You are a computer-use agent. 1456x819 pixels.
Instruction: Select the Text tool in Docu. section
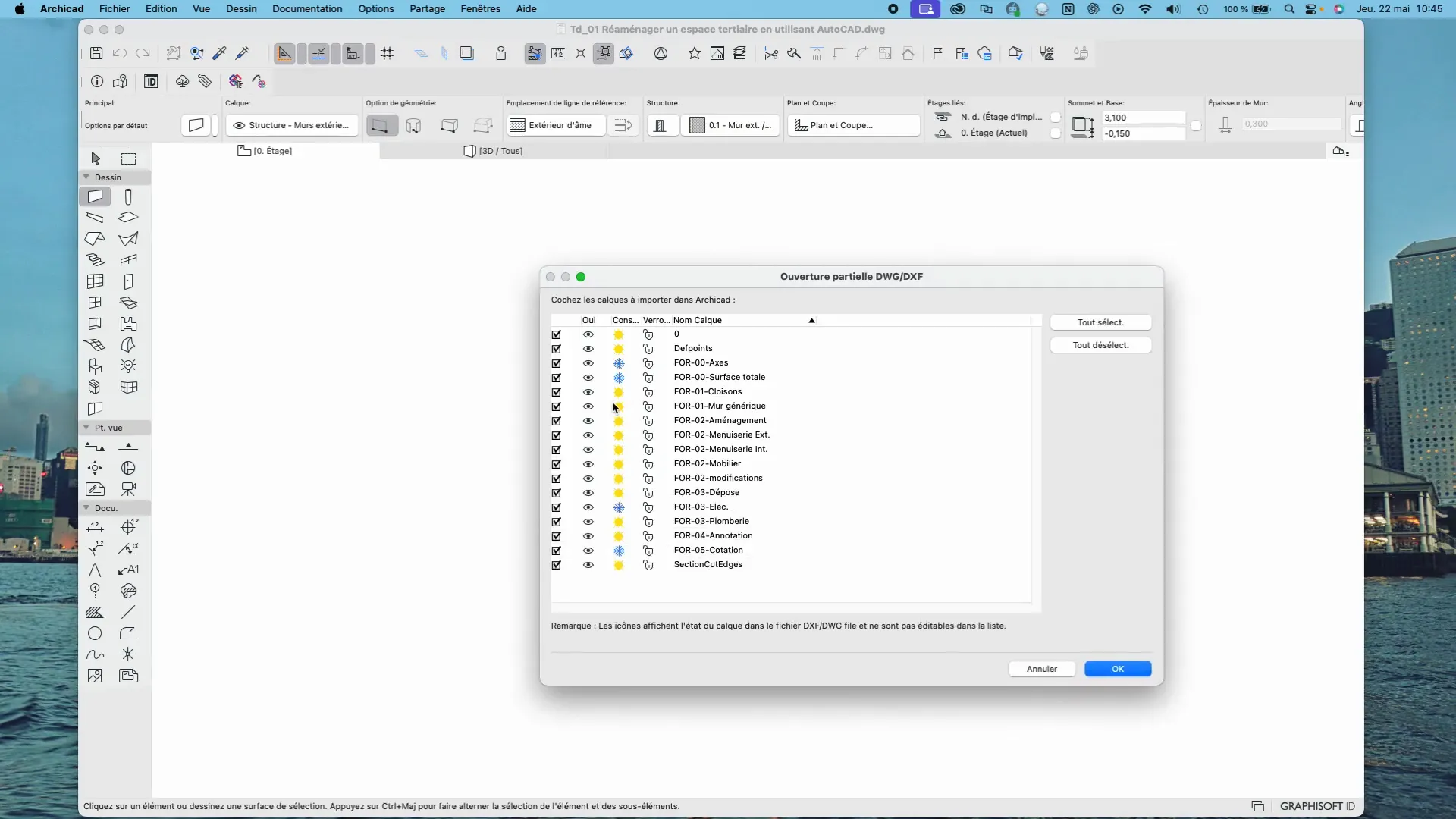tap(95, 570)
